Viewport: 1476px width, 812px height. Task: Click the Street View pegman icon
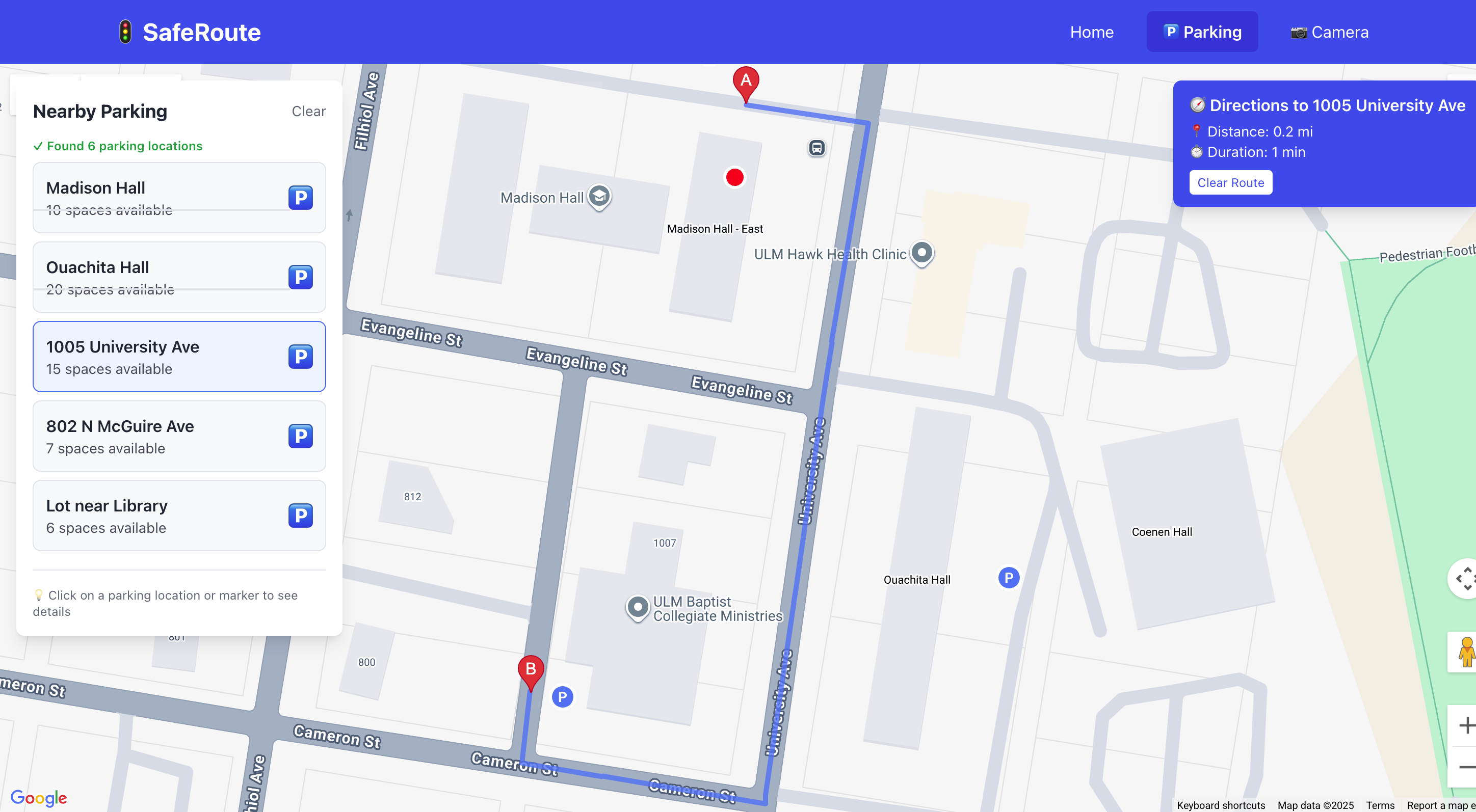pyautogui.click(x=1466, y=652)
